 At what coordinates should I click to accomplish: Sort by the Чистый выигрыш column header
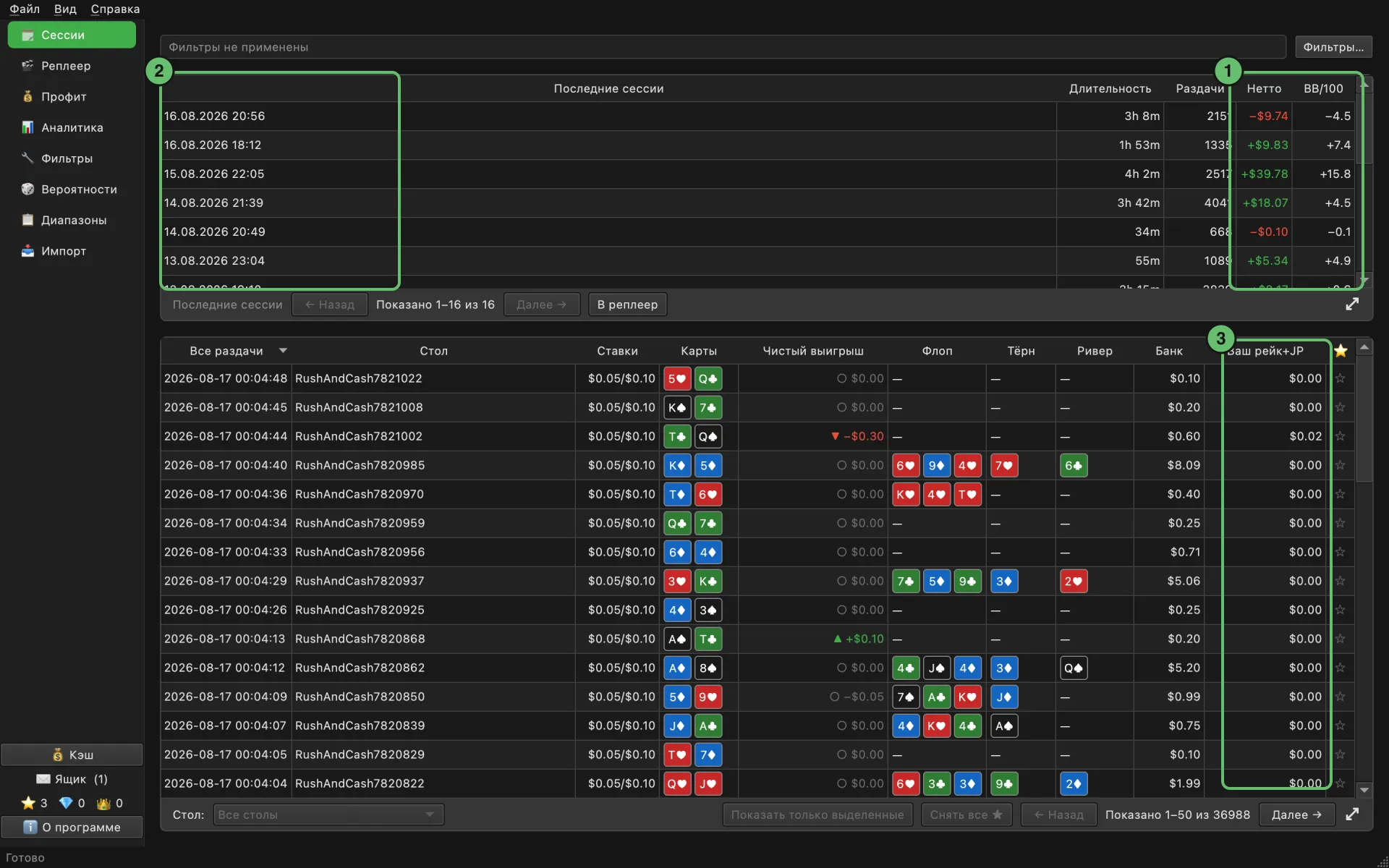(x=813, y=351)
